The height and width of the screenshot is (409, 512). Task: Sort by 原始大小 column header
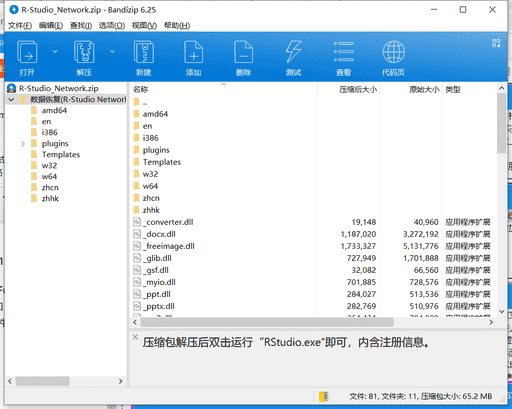pos(424,89)
